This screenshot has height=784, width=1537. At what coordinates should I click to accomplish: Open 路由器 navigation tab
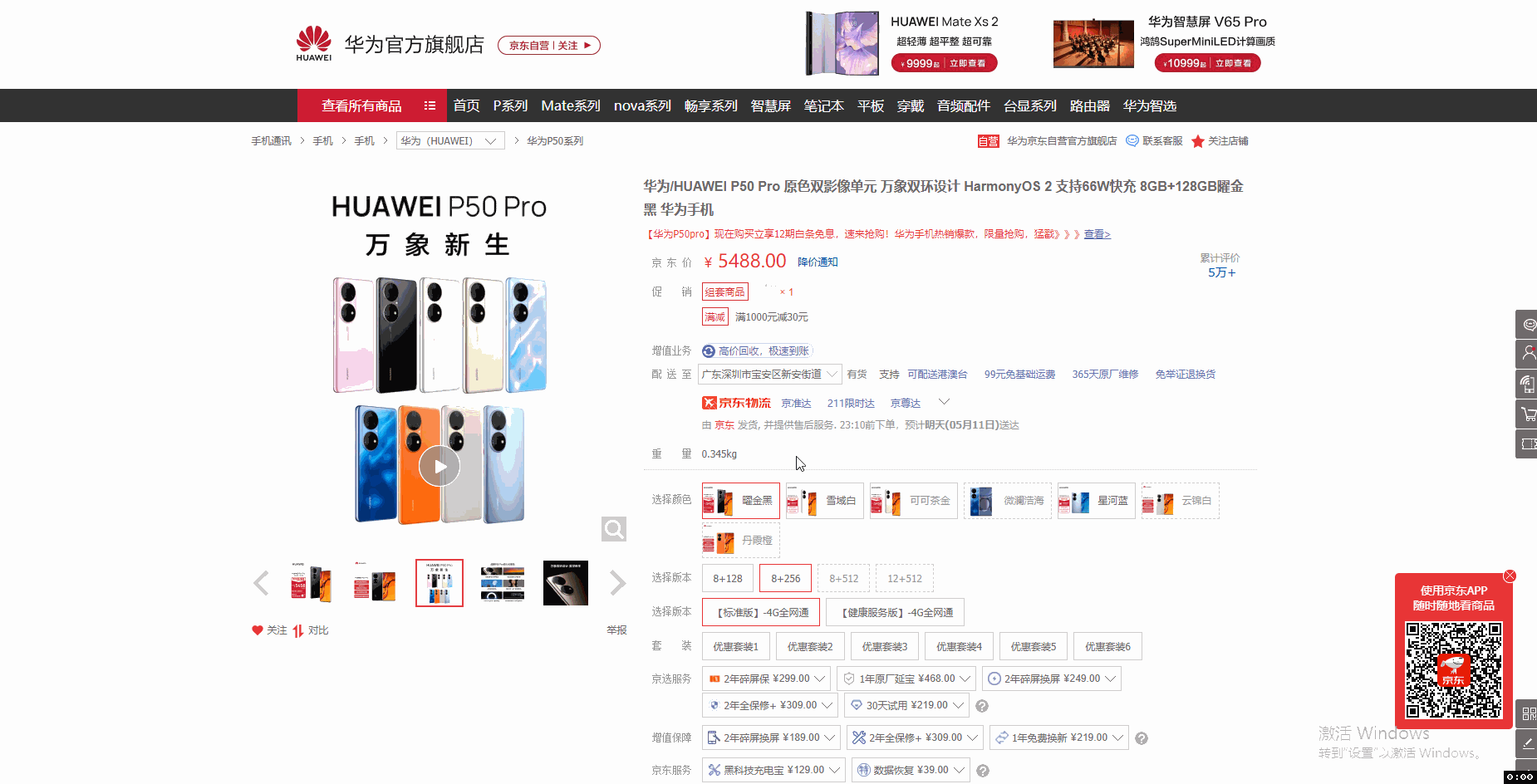pyautogui.click(x=1089, y=105)
